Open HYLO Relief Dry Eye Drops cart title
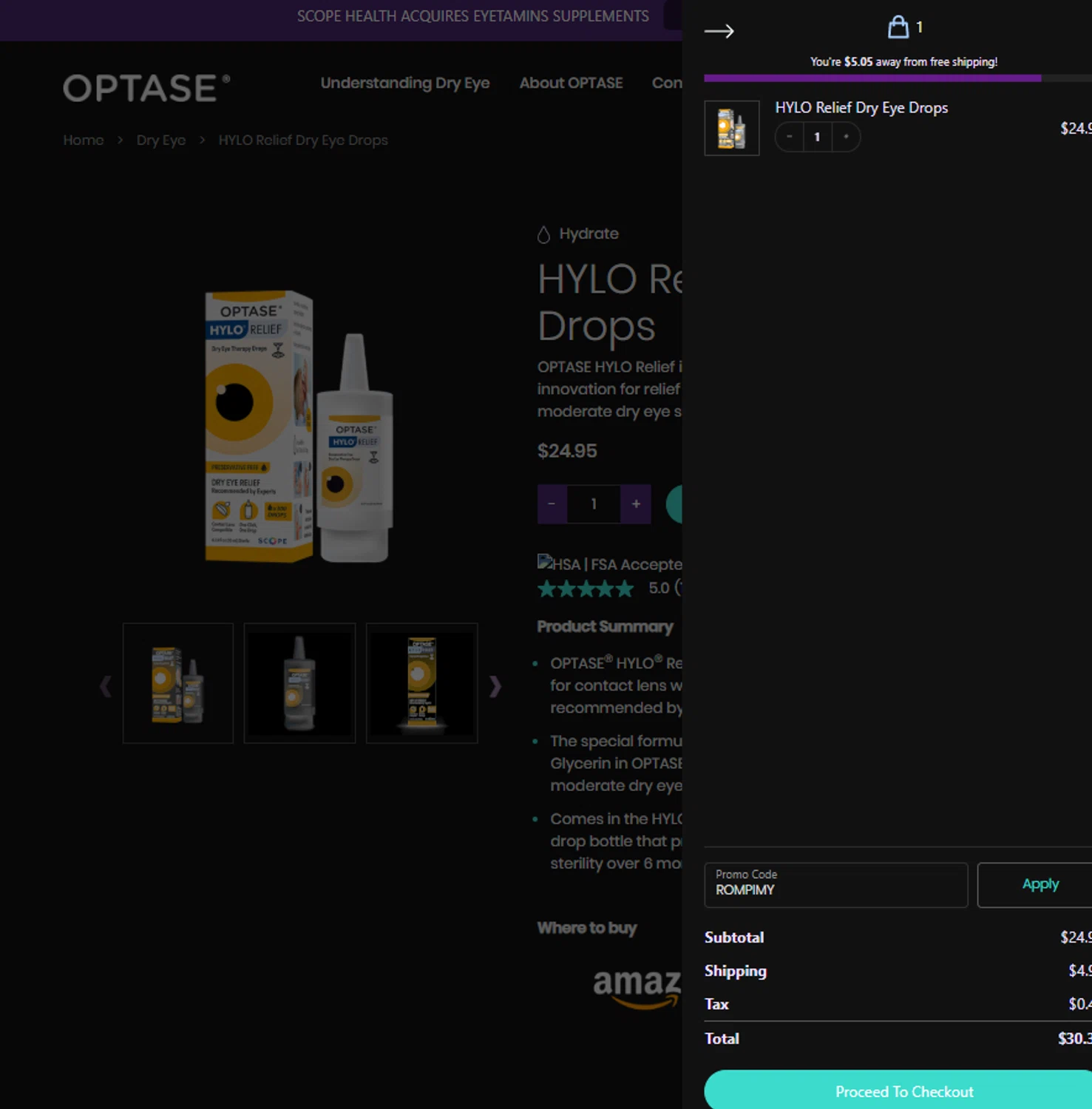Image resolution: width=1092 pixels, height=1109 pixels. (861, 107)
